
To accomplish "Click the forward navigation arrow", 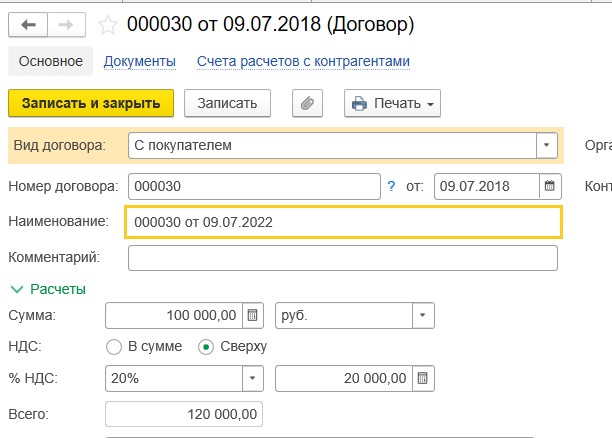I will pyautogui.click(x=67, y=23).
